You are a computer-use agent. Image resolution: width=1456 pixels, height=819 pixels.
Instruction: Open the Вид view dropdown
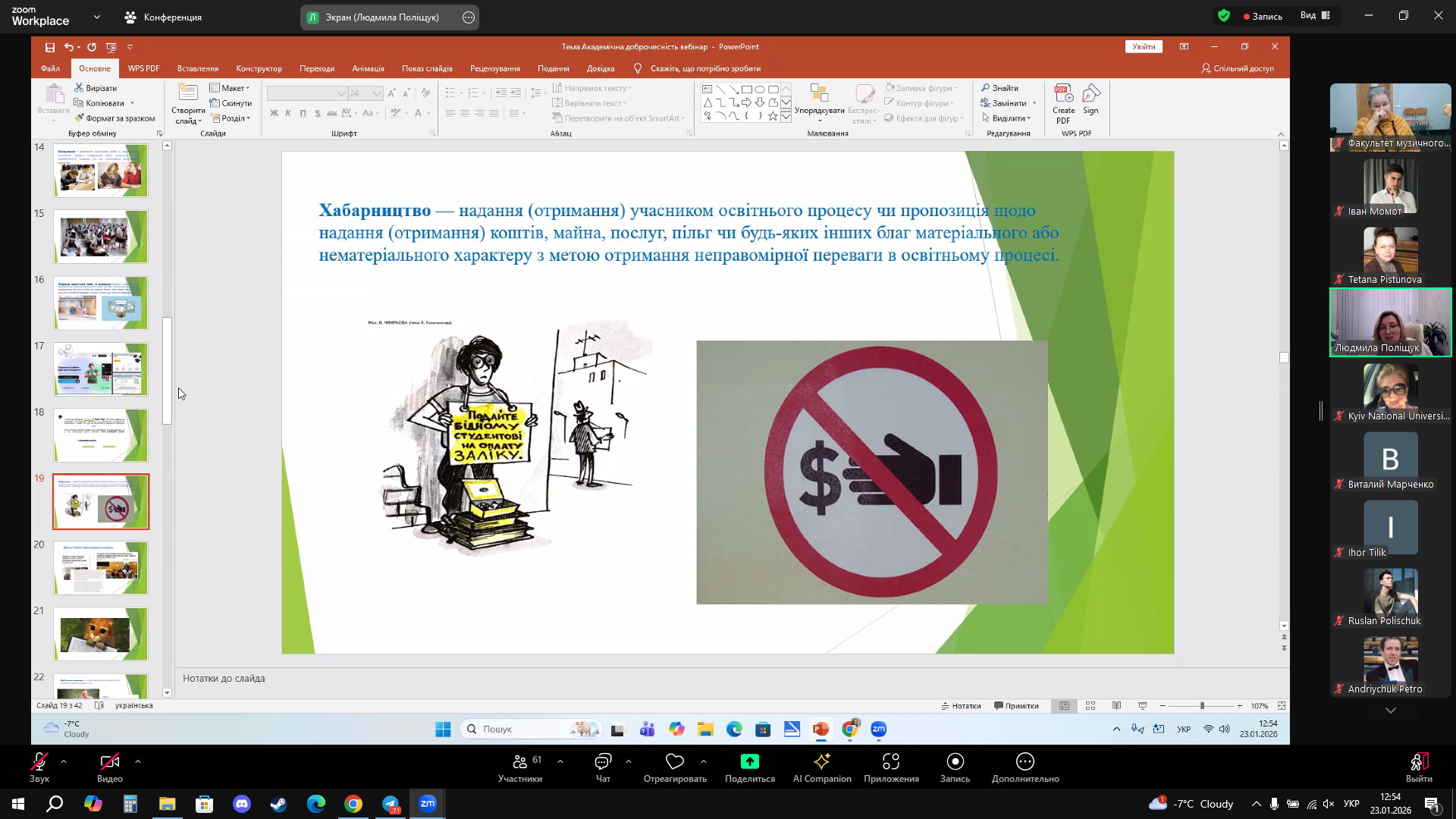[1315, 16]
